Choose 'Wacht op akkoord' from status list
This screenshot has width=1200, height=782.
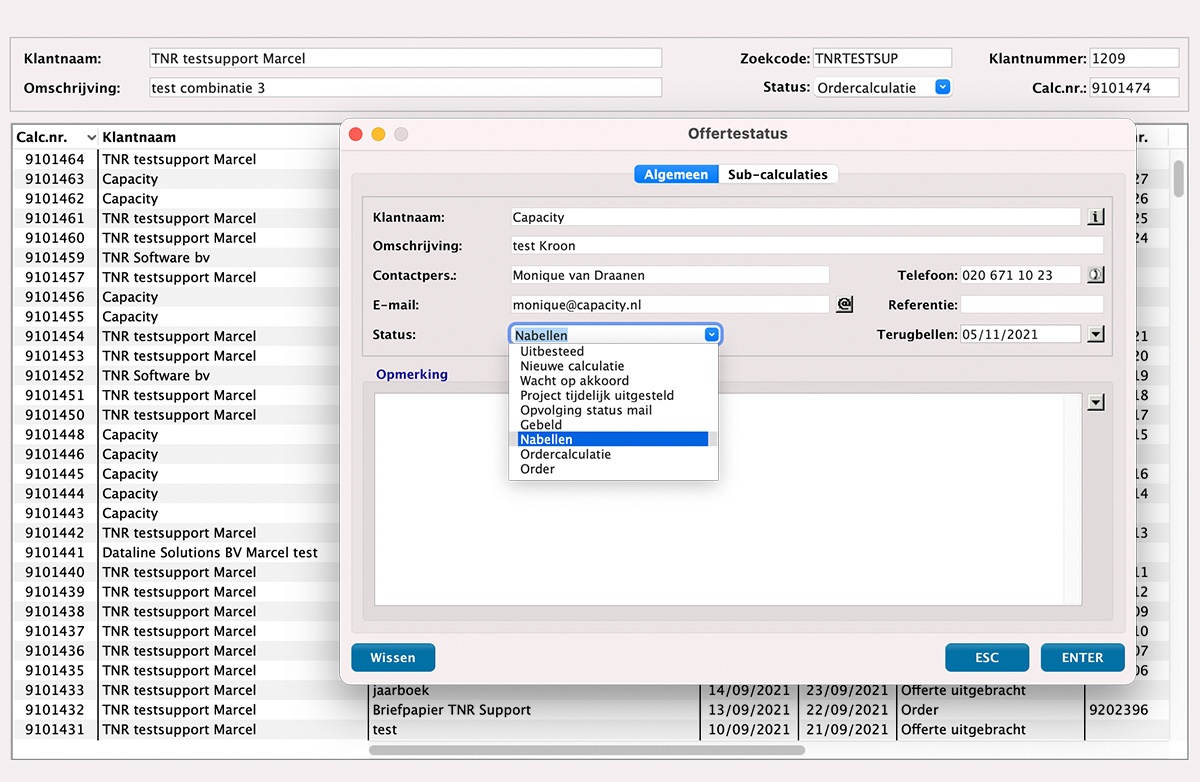(x=574, y=381)
